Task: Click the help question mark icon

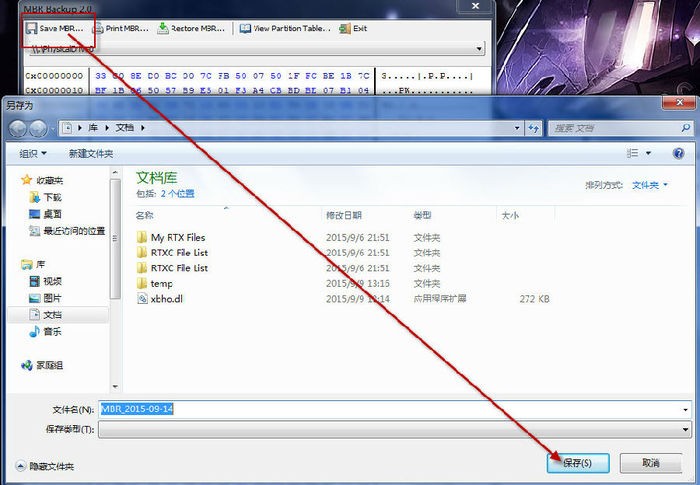Action: tap(679, 153)
